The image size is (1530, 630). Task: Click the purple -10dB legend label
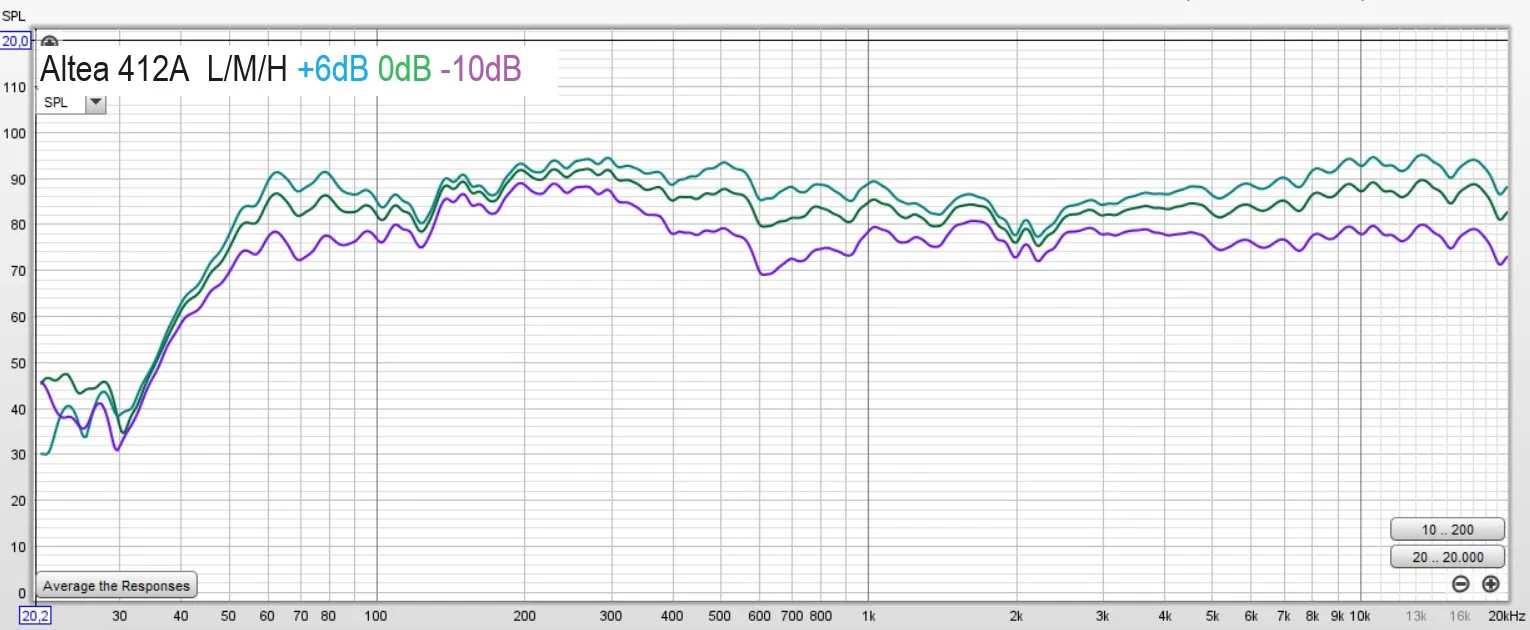tap(480, 69)
